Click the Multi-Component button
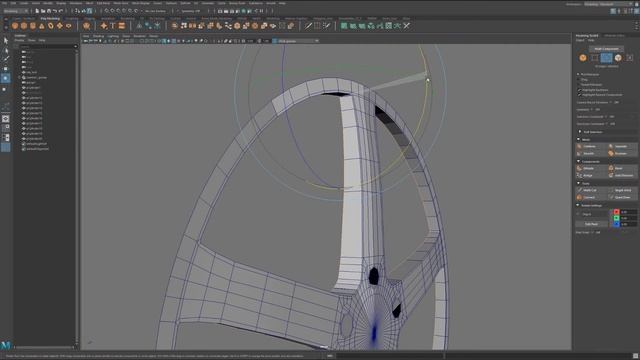This screenshot has height=360, width=640. 607,49
